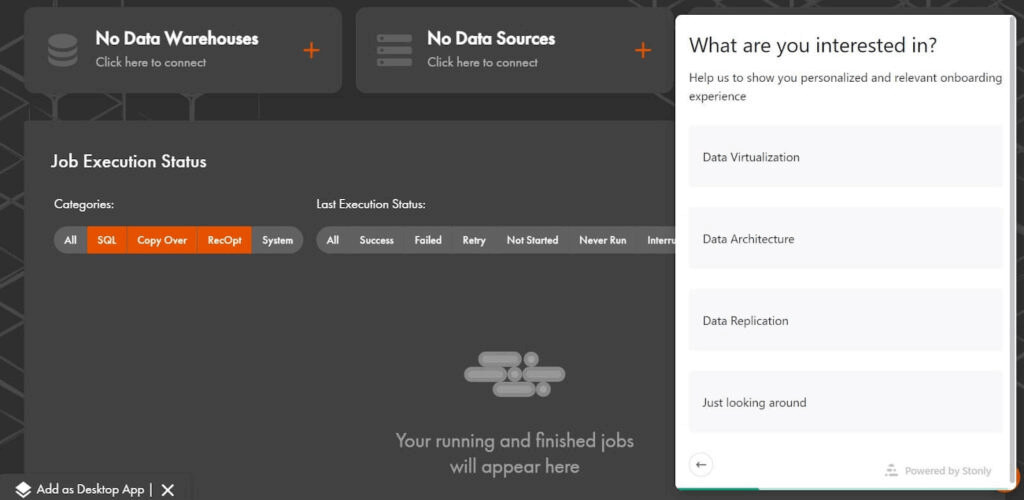Select Just looking around option

point(845,403)
